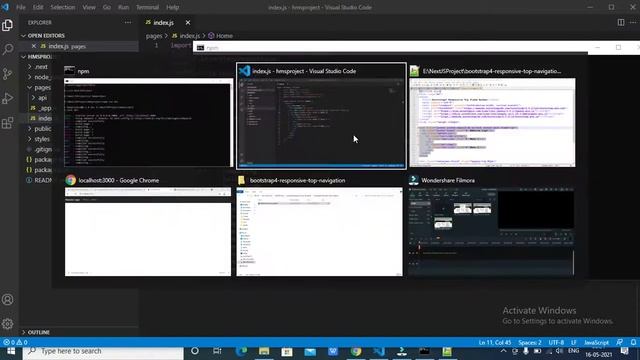The height and width of the screenshot is (360, 640).
Task: Open the Accounts icon in activity bar
Action: pos(7,300)
